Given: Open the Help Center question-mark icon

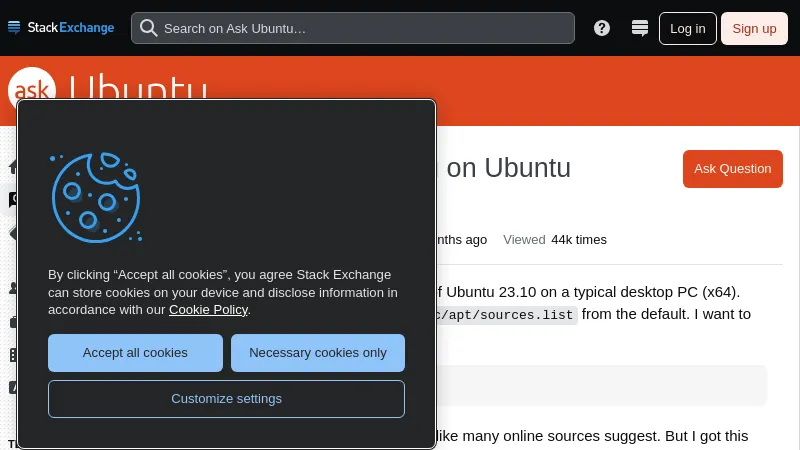Looking at the screenshot, I should click(602, 28).
